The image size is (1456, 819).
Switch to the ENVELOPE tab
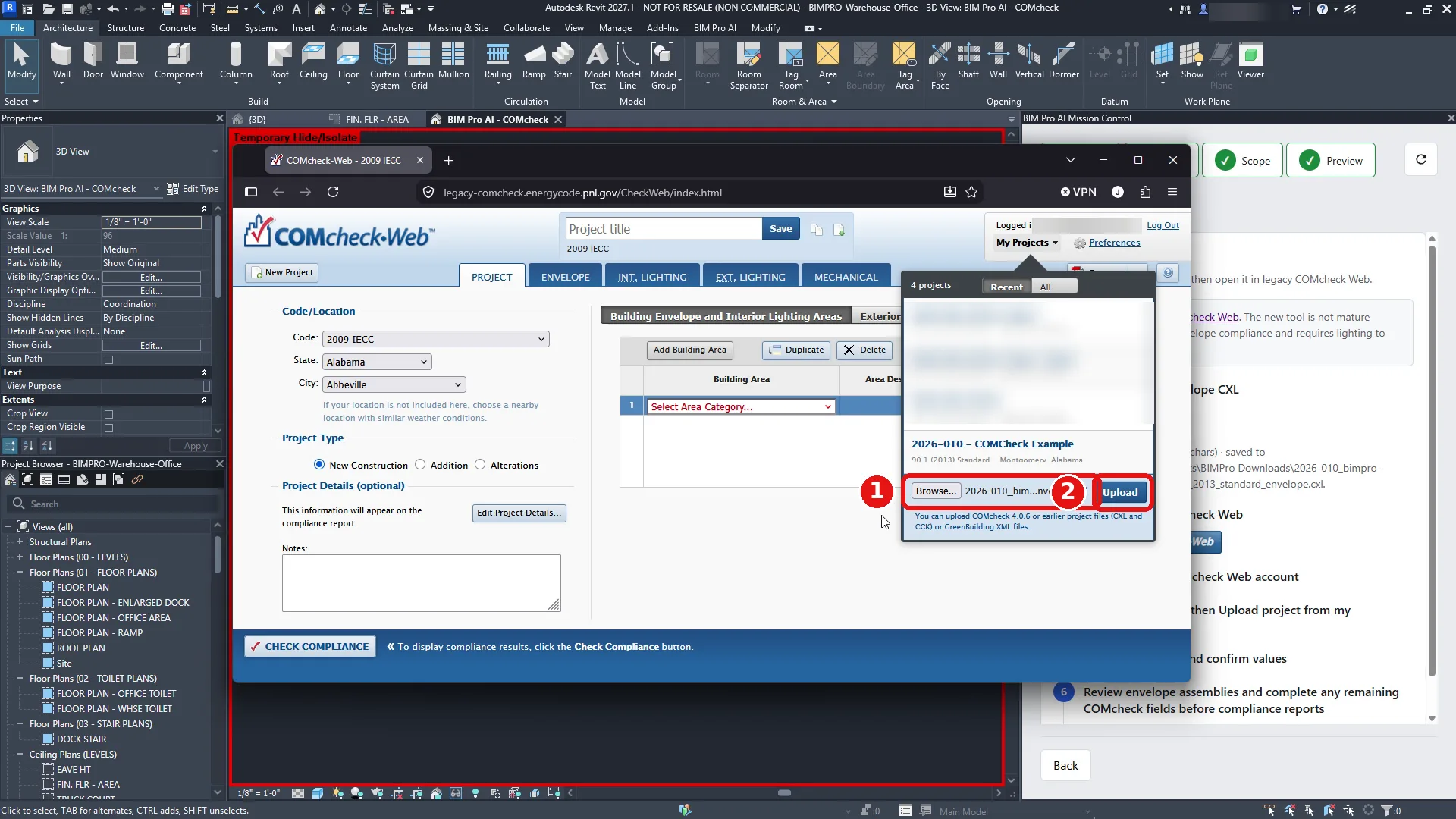[x=565, y=277]
